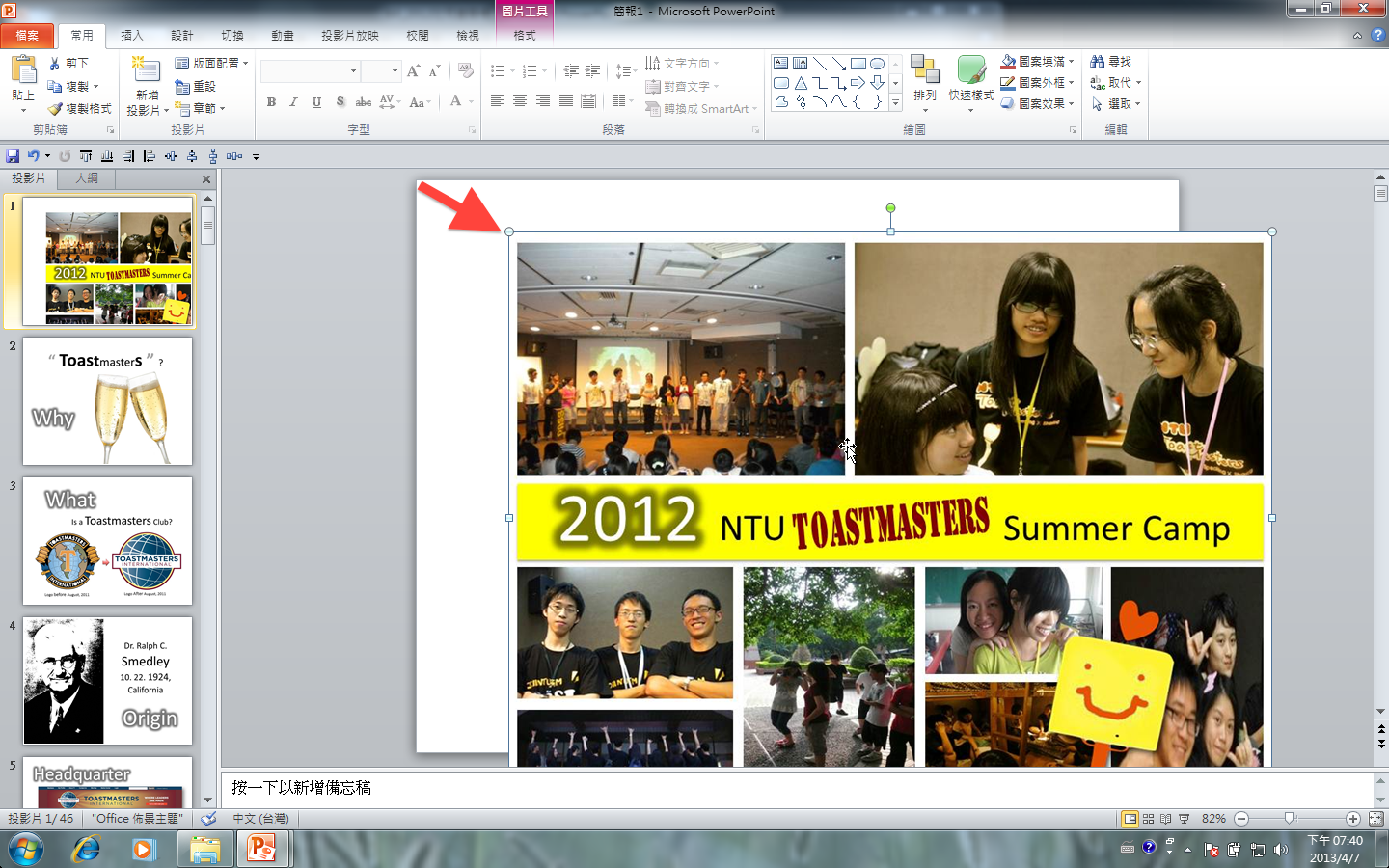
Task: Click zoom out minus button
Action: tap(1242, 819)
